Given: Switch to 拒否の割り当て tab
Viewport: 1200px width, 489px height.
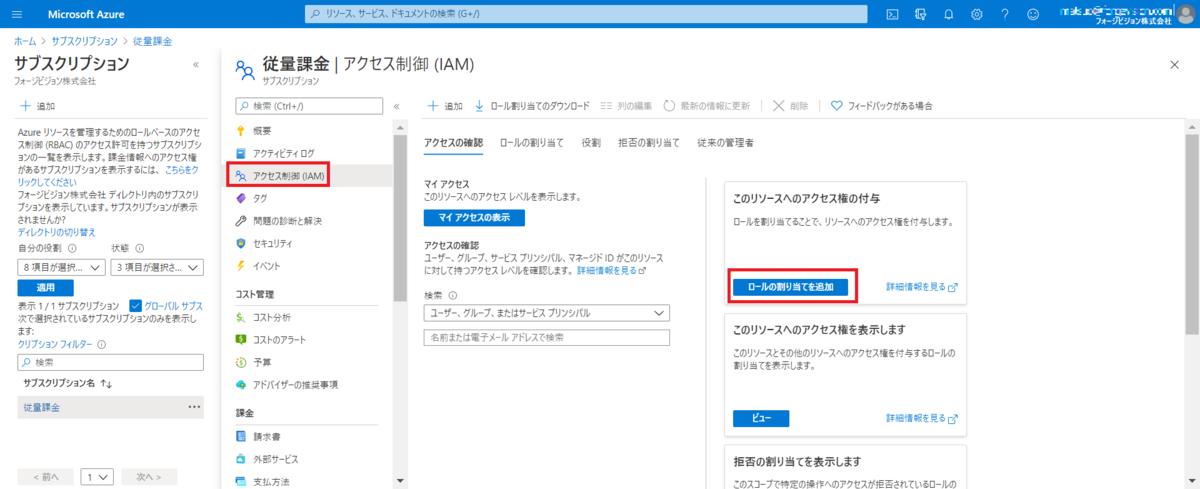Looking at the screenshot, I should pos(649,143).
